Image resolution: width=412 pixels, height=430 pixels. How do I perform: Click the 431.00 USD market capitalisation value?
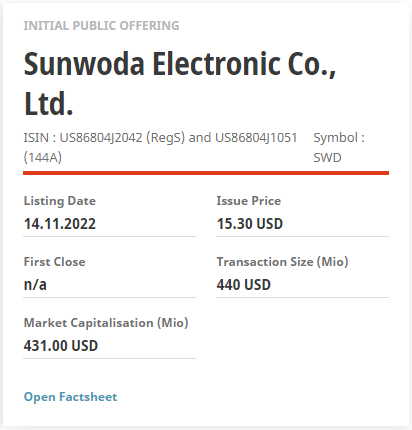point(61,346)
